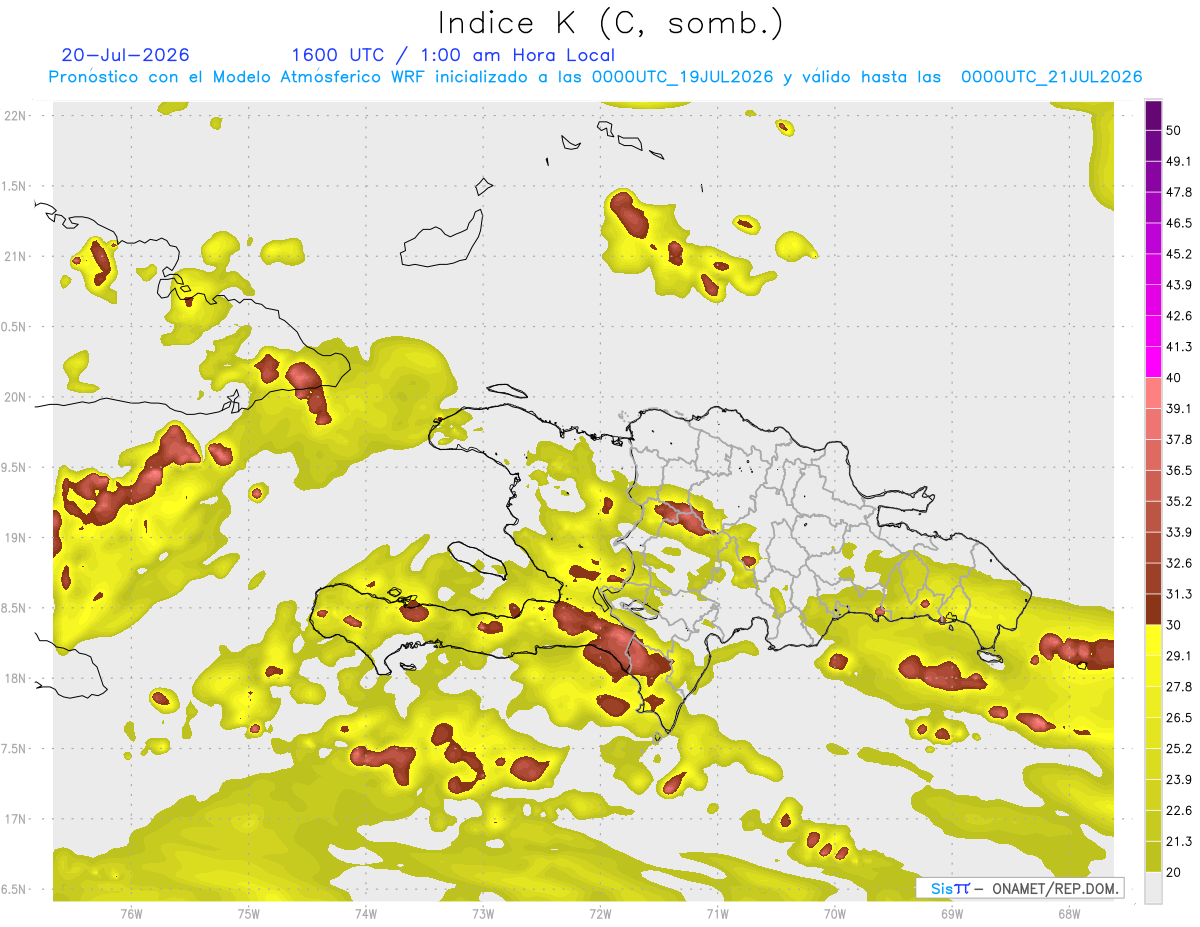Pick the magenta swatch between 40 and 41.3
This screenshot has width=1200, height=927.
pyautogui.click(x=1153, y=362)
